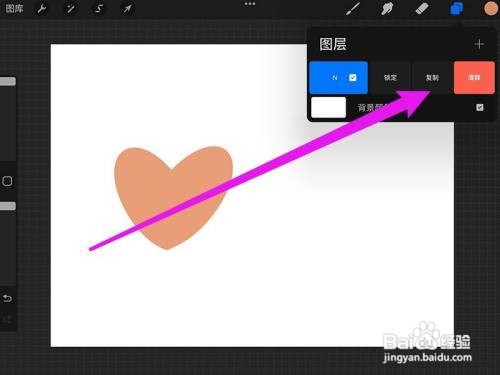
Task: Open the Actions wrench menu
Action: [x=42, y=8]
